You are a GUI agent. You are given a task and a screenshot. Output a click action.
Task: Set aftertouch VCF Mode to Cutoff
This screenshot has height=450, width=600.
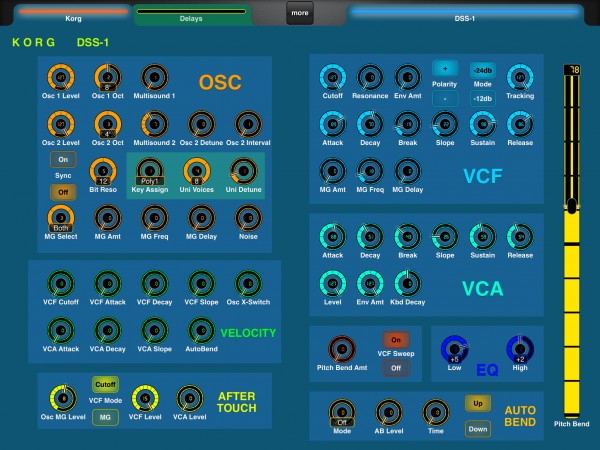coord(105,385)
